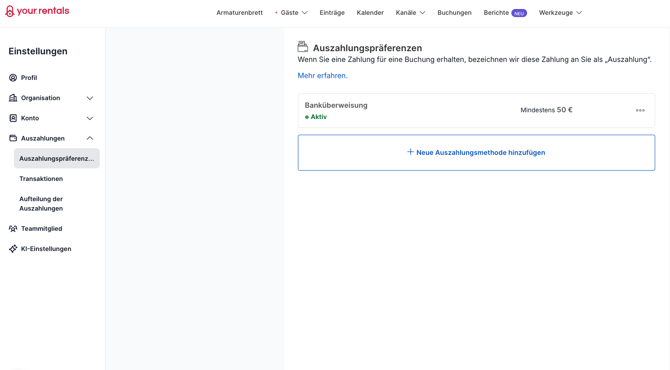The width and height of the screenshot is (670, 370).
Task: Click the Auszahlungspräferenzen heading icon
Action: click(303, 46)
